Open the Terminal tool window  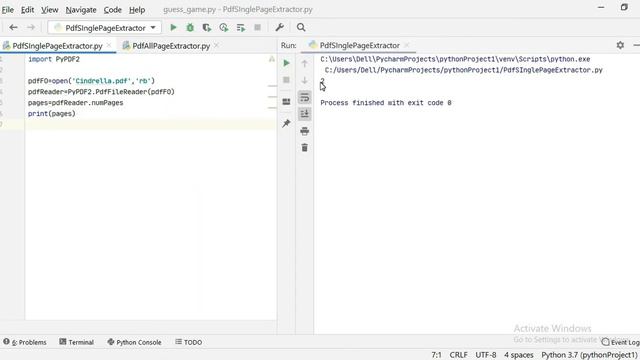point(76,342)
